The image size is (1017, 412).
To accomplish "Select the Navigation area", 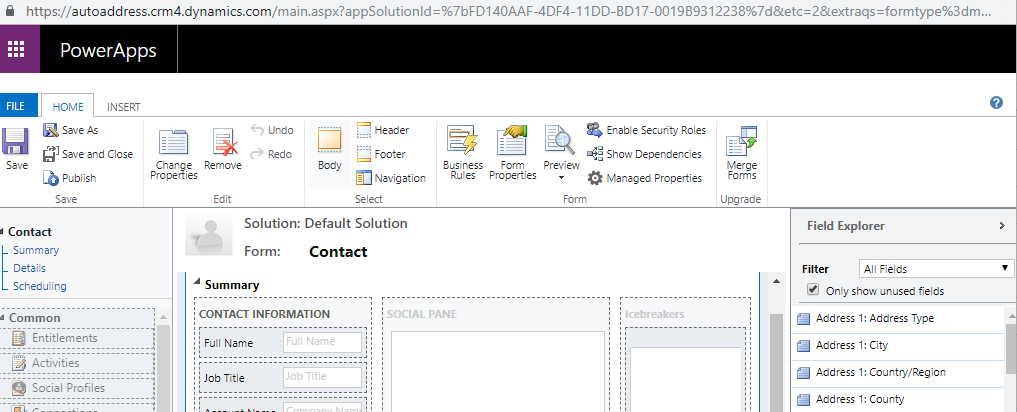I will (391, 178).
